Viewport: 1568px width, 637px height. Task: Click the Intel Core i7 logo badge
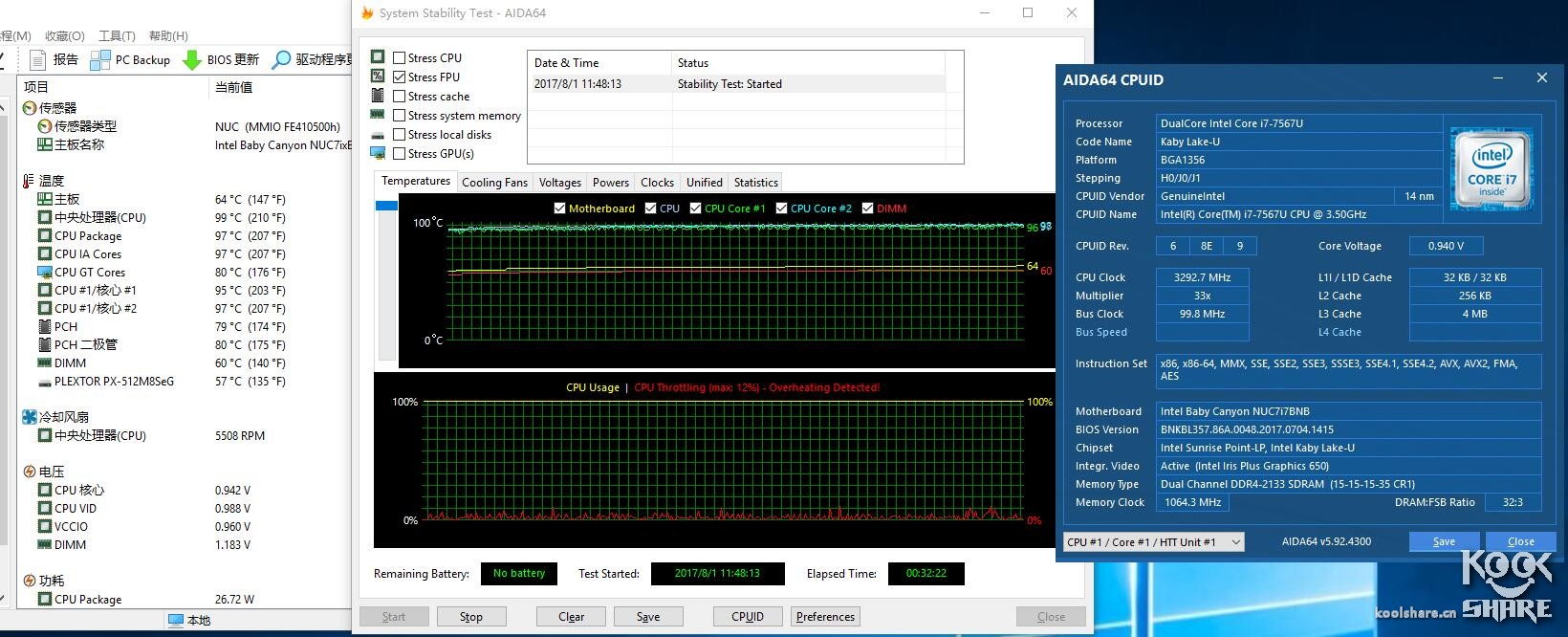pyautogui.click(x=1492, y=168)
